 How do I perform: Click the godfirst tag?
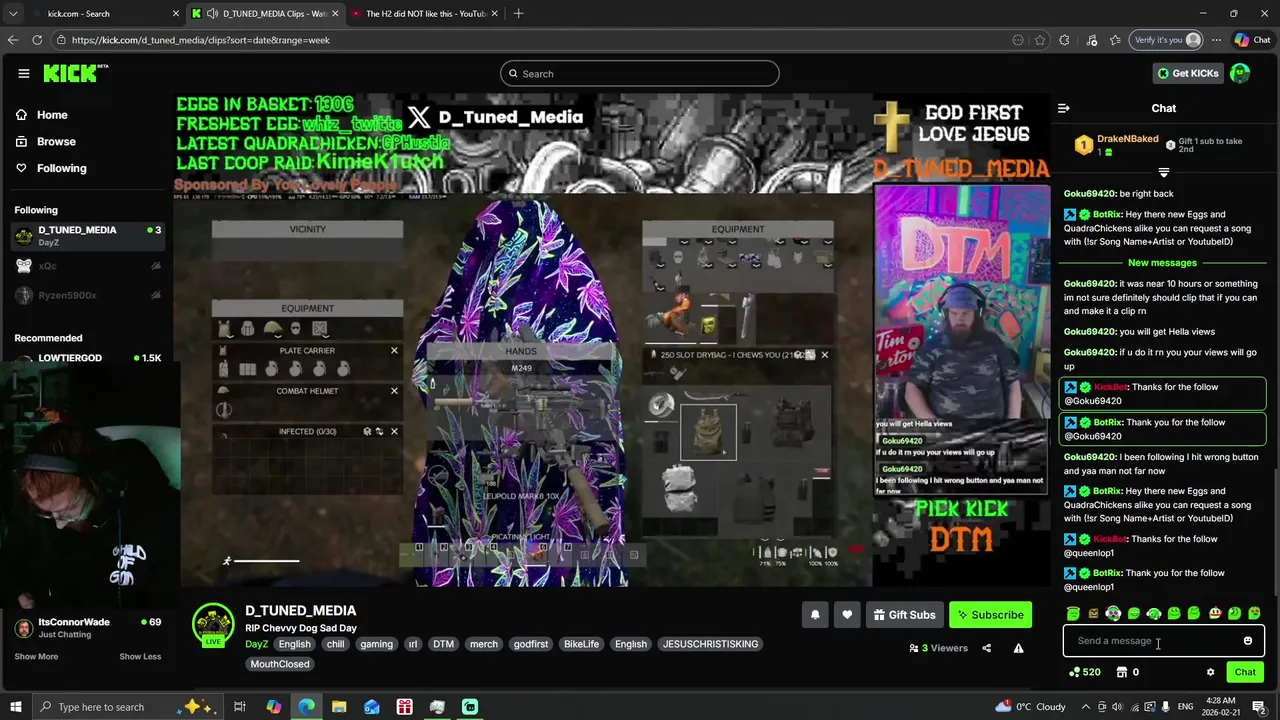coord(531,644)
